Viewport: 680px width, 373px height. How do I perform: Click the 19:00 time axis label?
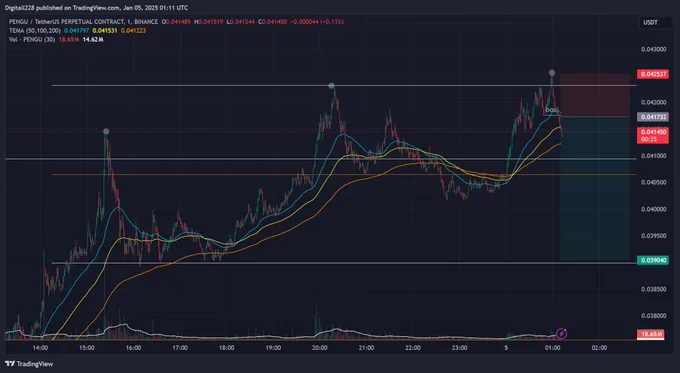pos(273,348)
